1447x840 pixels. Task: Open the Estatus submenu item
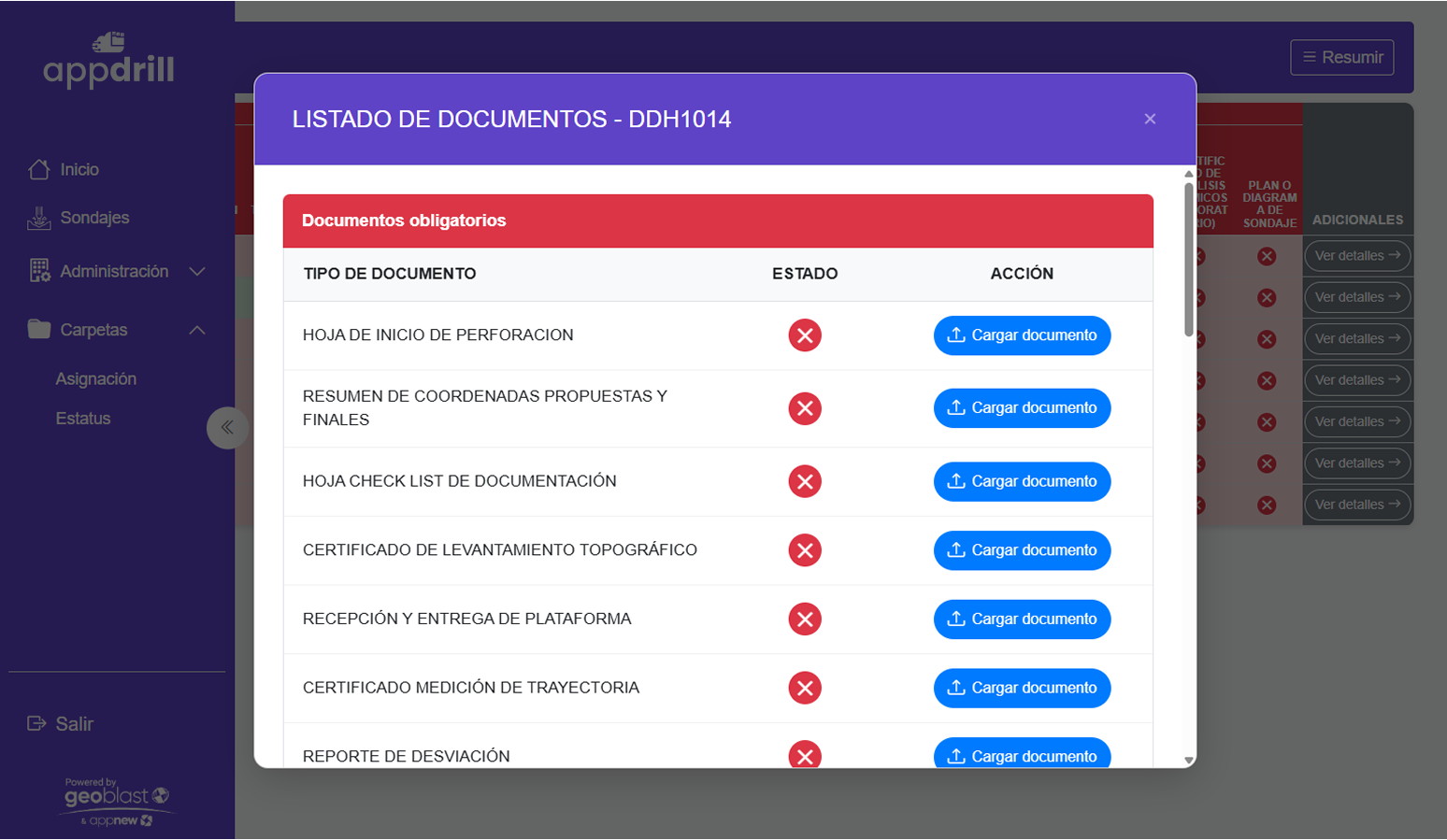pyautogui.click(x=83, y=419)
